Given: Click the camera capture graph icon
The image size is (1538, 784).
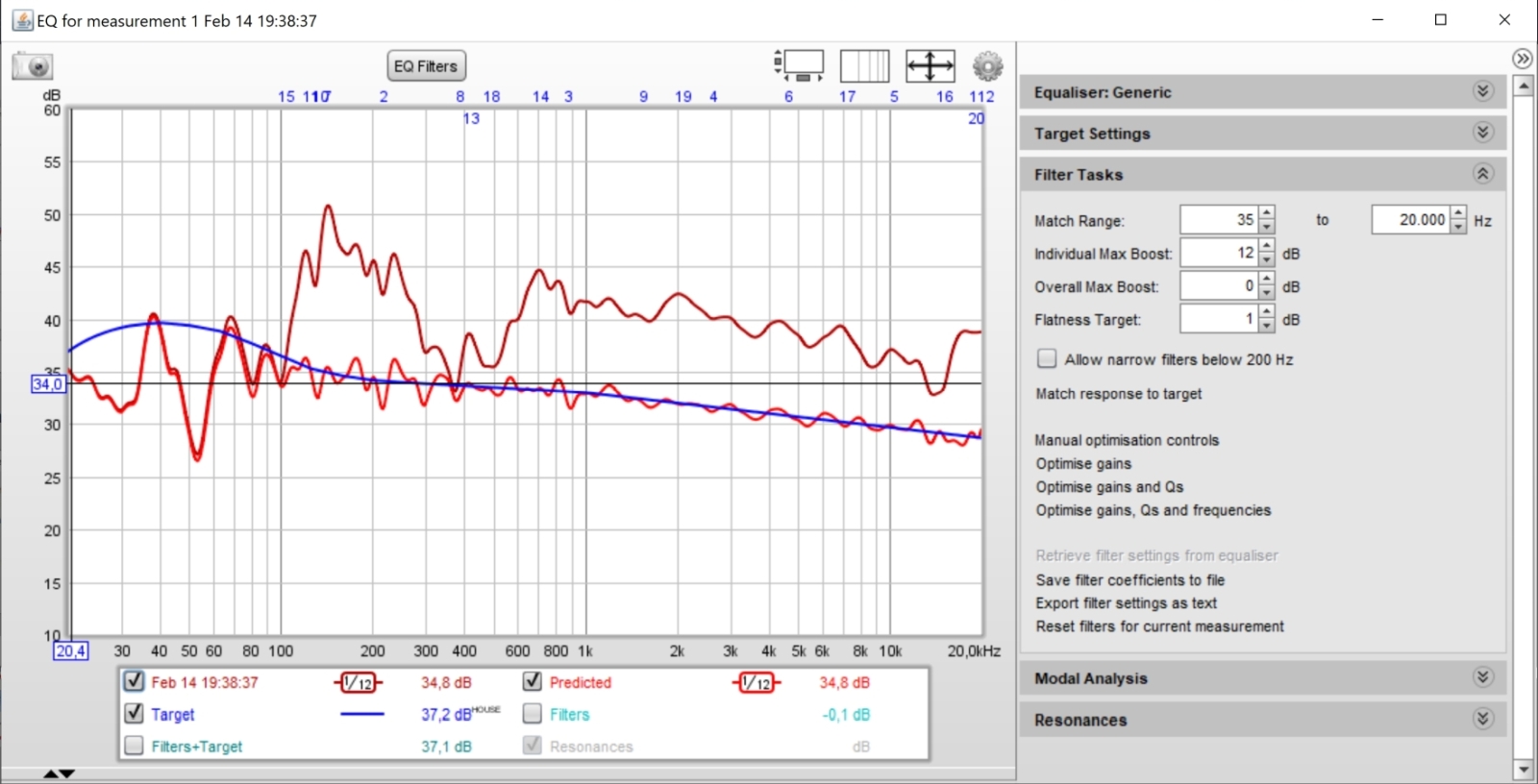Looking at the screenshot, I should [33, 66].
